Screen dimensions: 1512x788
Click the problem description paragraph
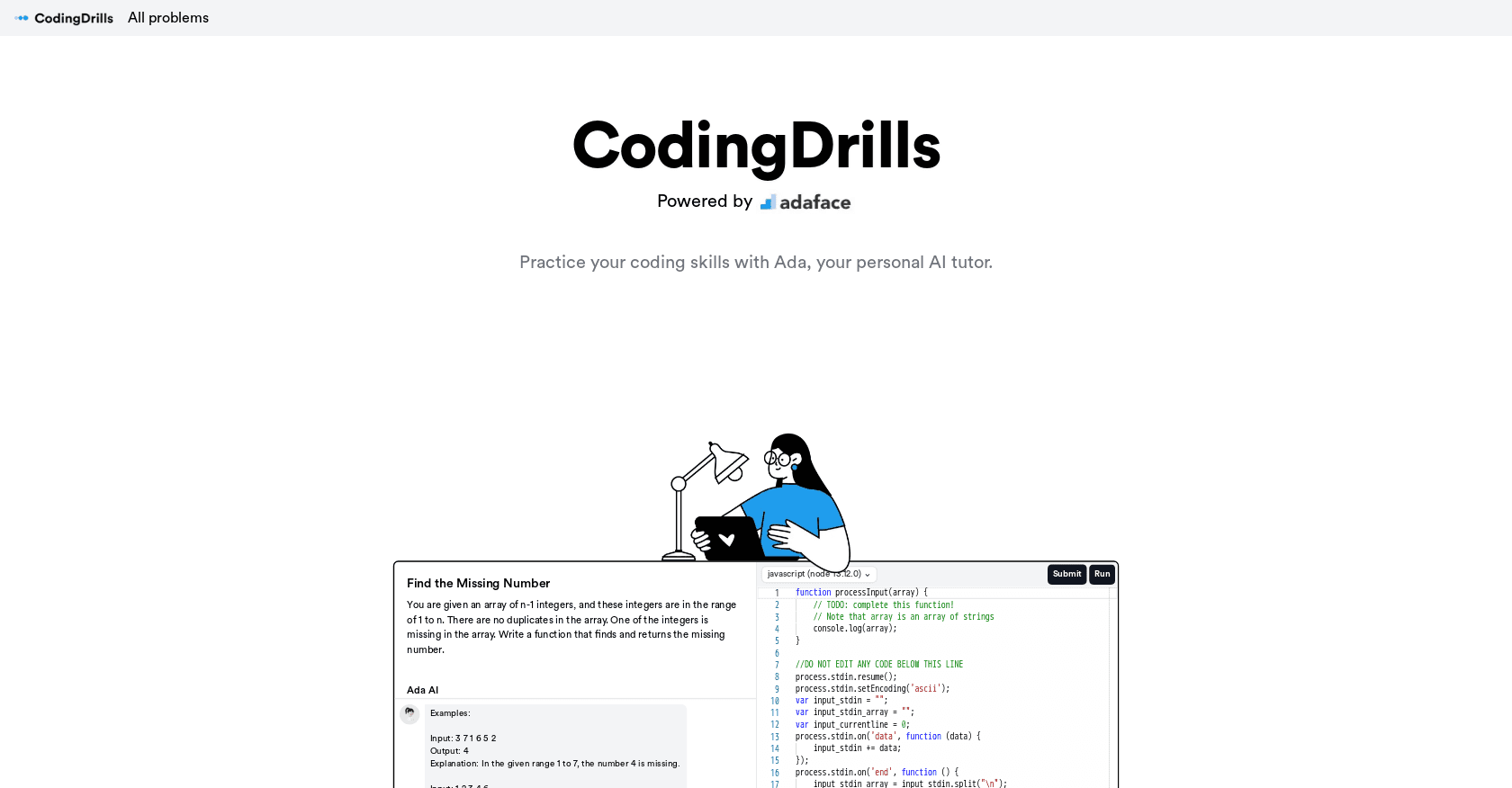pyautogui.click(x=571, y=627)
